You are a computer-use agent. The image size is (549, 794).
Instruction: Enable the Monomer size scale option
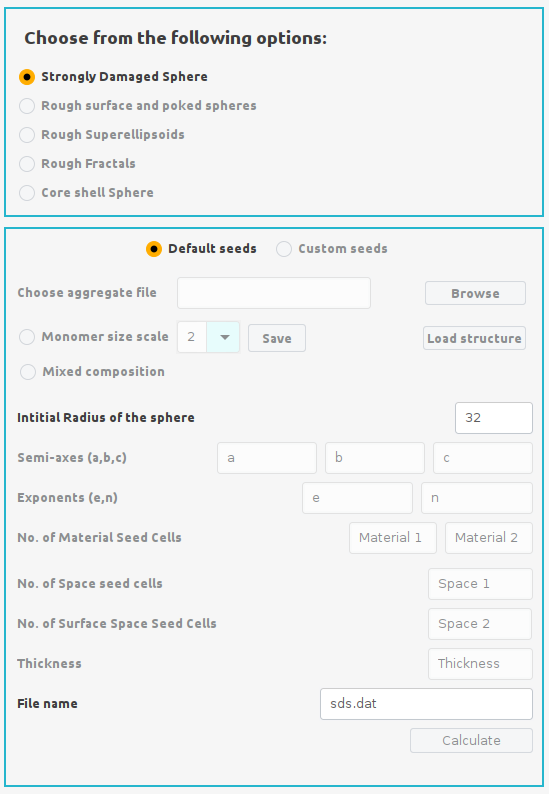point(27,337)
